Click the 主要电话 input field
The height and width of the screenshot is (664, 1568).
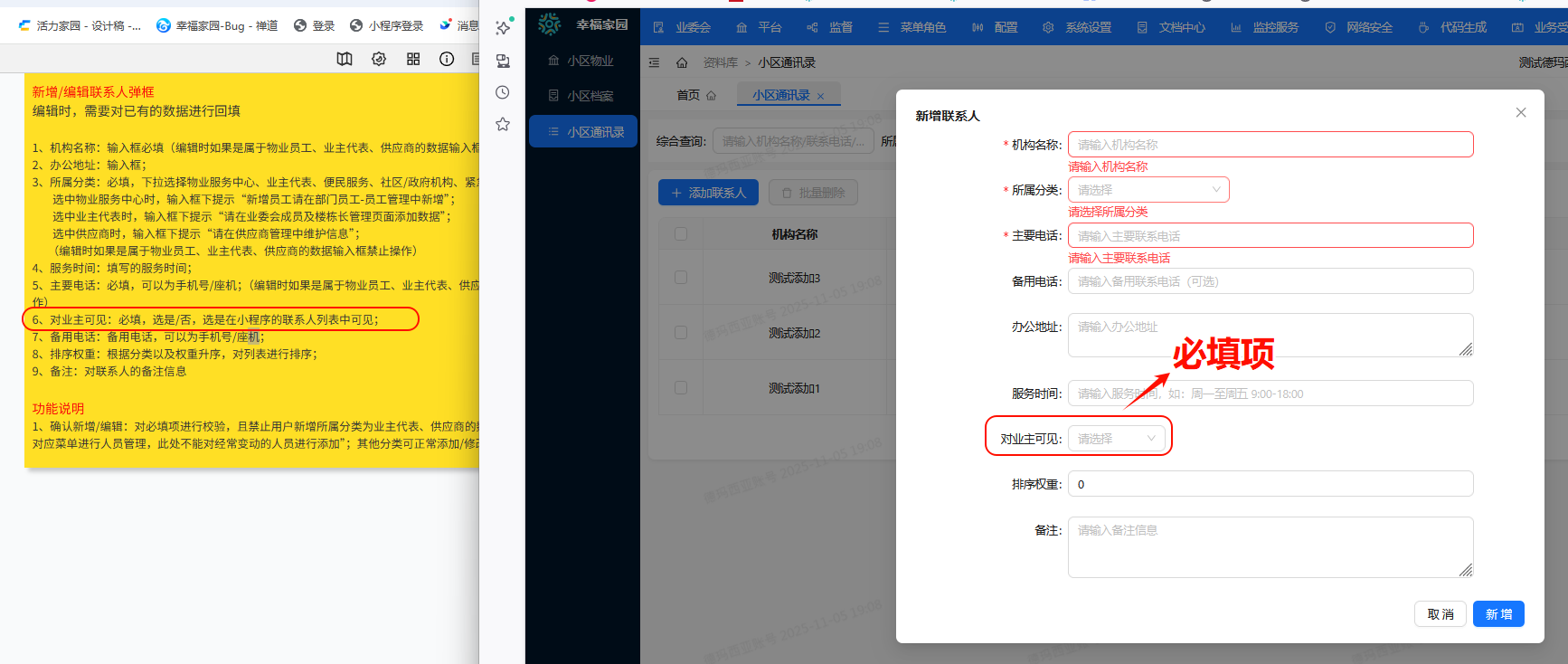click(x=1270, y=235)
